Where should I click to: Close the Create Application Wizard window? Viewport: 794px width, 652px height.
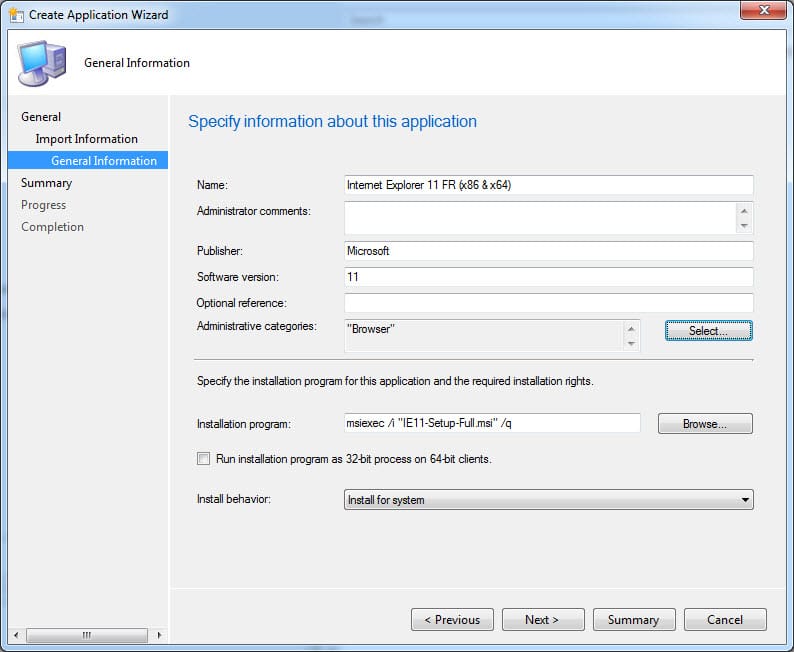pyautogui.click(x=763, y=10)
